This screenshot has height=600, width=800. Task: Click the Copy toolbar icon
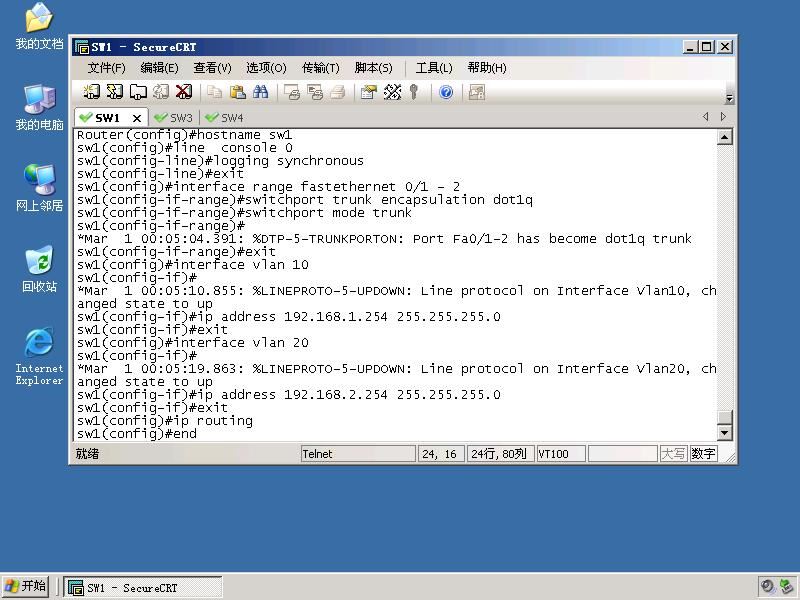tap(214, 92)
